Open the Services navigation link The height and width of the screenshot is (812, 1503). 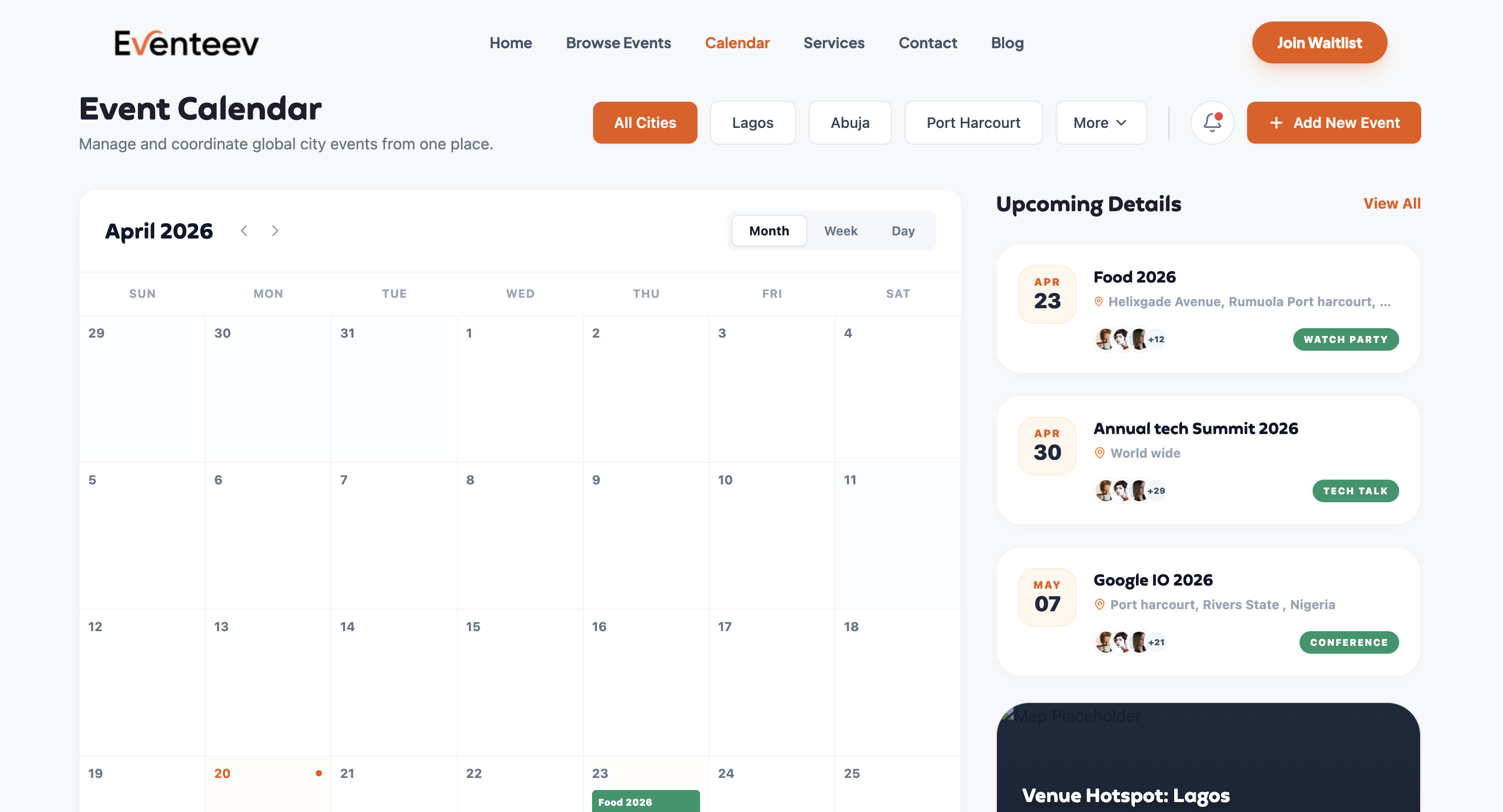[x=833, y=43]
